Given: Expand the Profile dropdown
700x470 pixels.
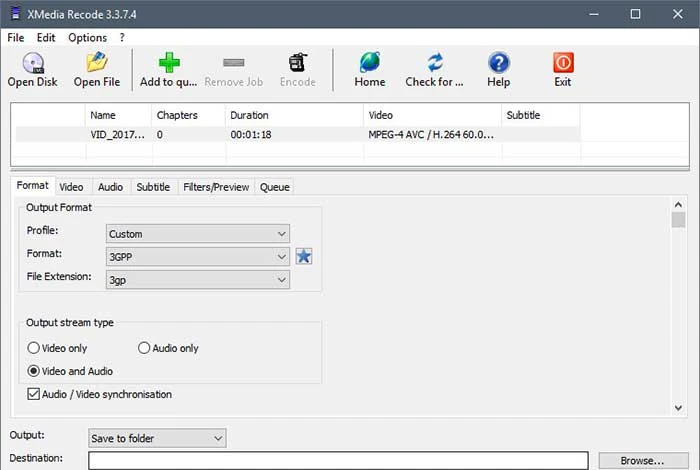Looking at the screenshot, I should (198, 234).
